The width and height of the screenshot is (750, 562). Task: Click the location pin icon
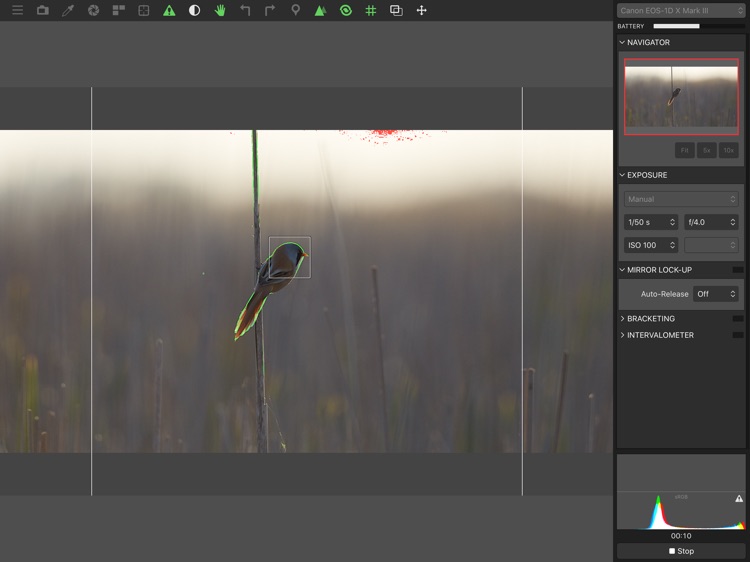(x=296, y=10)
